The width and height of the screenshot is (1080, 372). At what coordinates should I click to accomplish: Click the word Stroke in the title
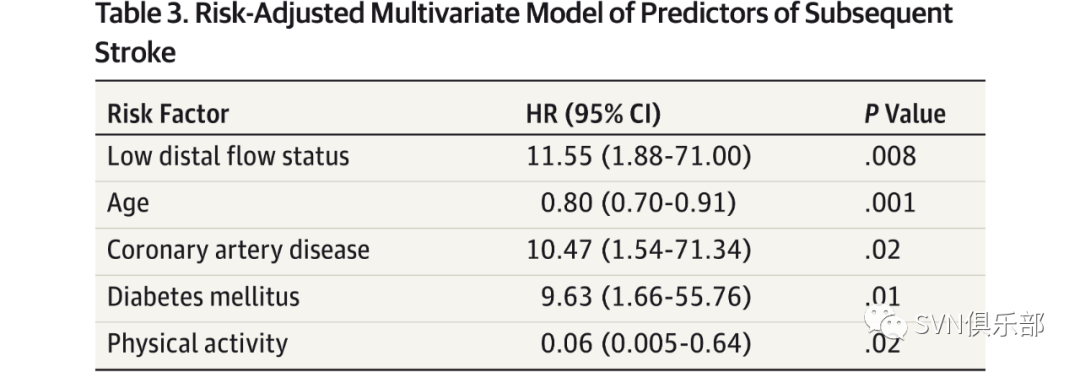(135, 52)
